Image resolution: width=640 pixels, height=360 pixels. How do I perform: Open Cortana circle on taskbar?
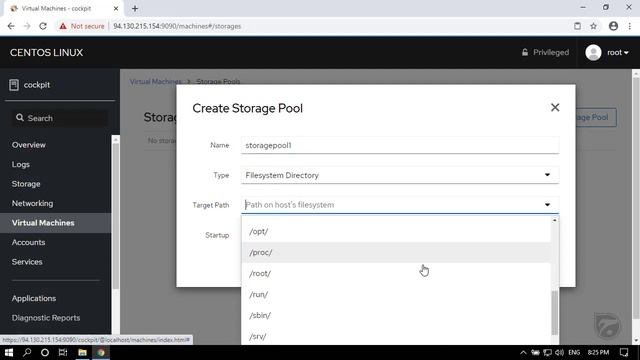45,352
